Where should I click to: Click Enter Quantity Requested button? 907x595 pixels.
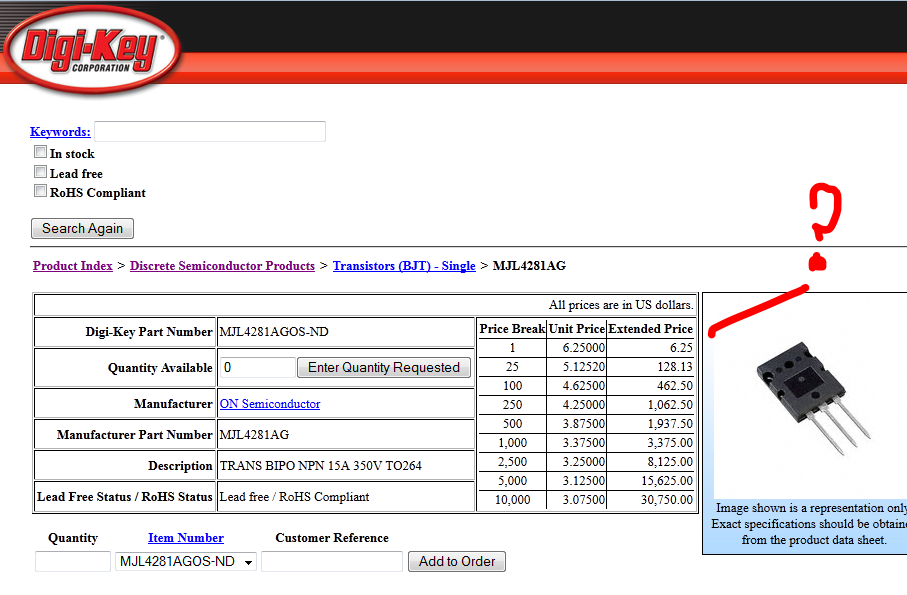click(x=384, y=368)
